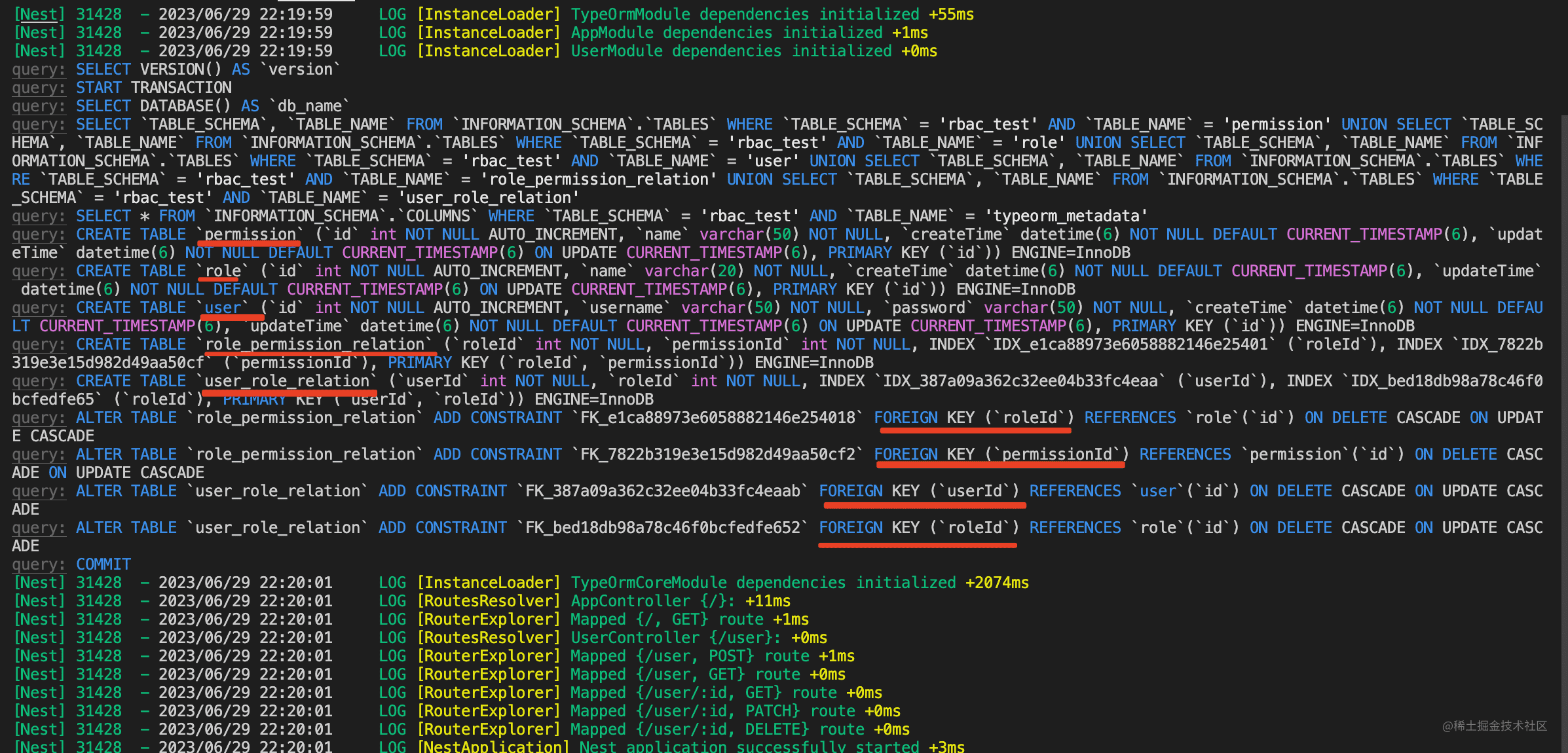Image resolution: width=1568 pixels, height=753 pixels.
Task: Click the underlined FOREIGN KEY (`permissionId`) text
Action: [1001, 454]
